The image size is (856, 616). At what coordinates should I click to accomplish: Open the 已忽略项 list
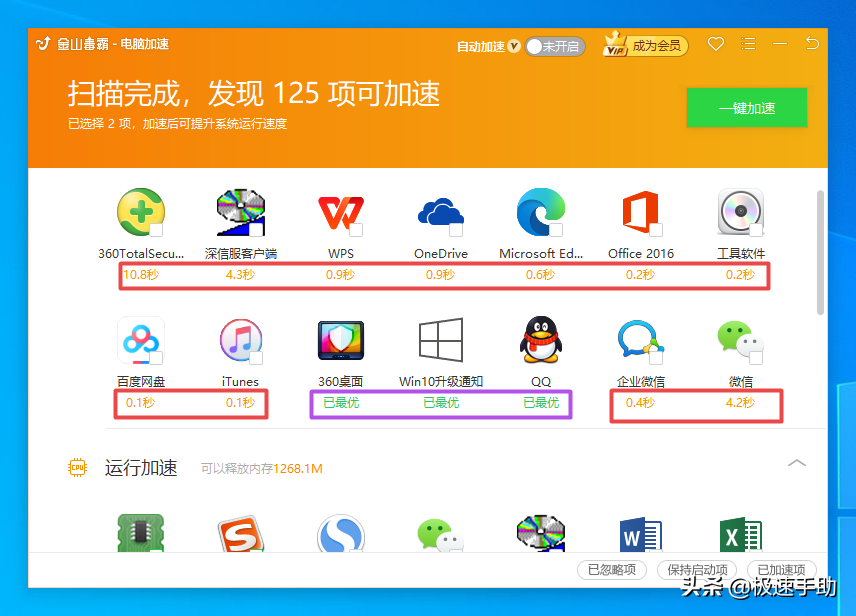coord(611,570)
